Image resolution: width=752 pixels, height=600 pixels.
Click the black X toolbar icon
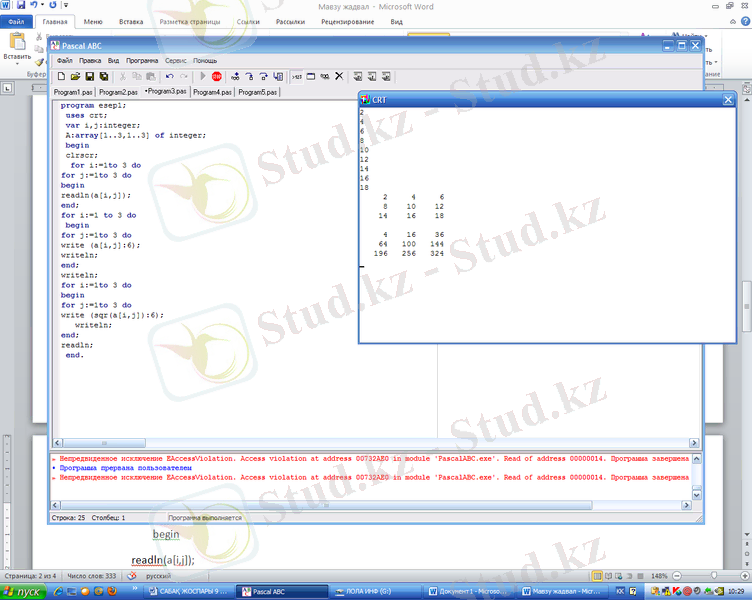click(x=339, y=76)
